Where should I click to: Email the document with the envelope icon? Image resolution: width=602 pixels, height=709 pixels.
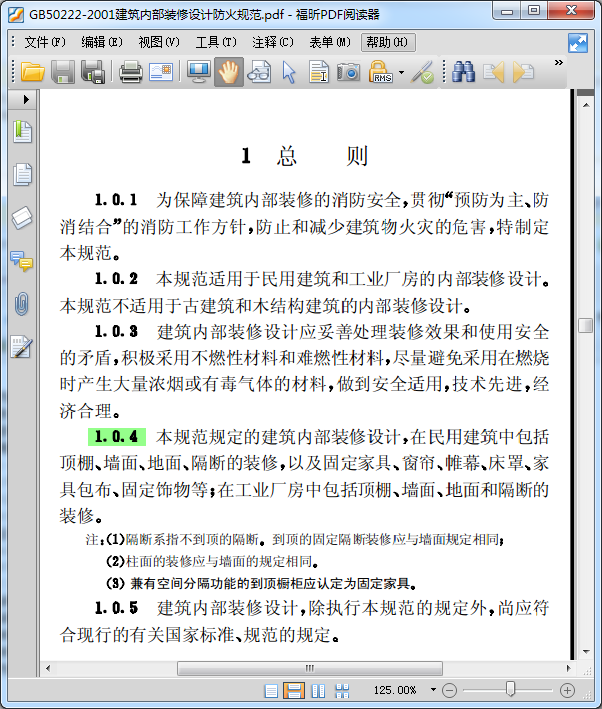click(x=161, y=72)
